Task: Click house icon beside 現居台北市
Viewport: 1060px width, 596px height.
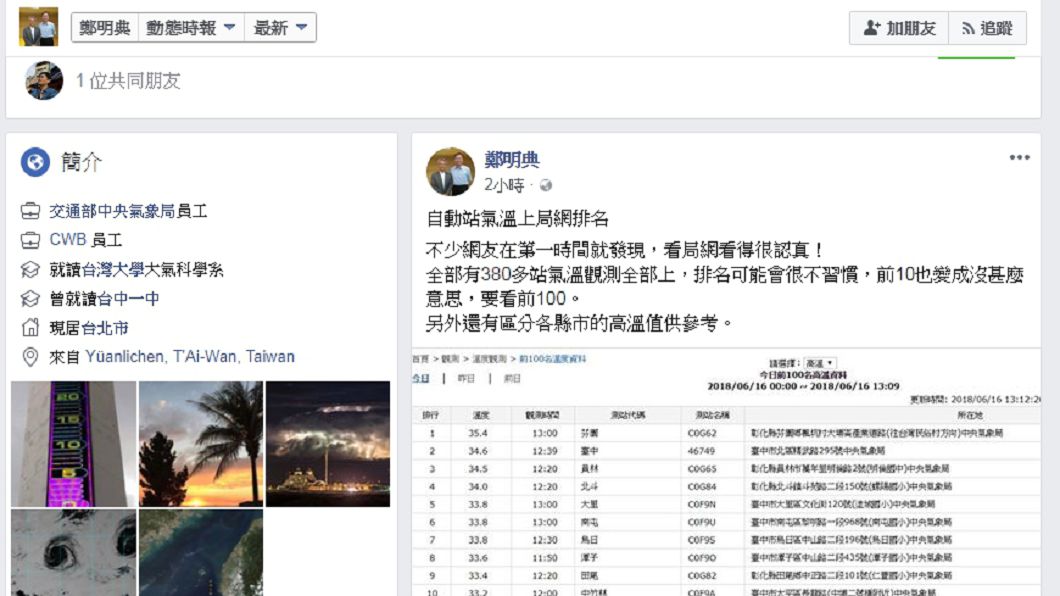Action: pyautogui.click(x=30, y=328)
